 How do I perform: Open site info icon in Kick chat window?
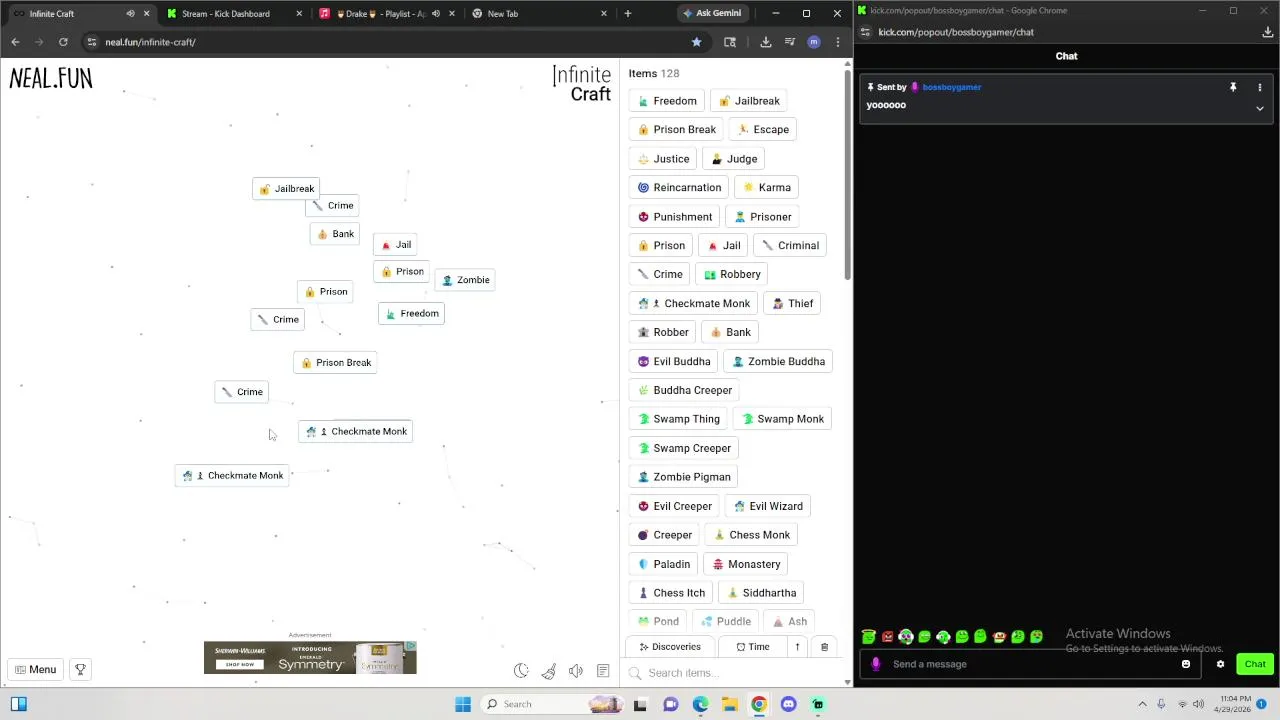click(x=865, y=32)
